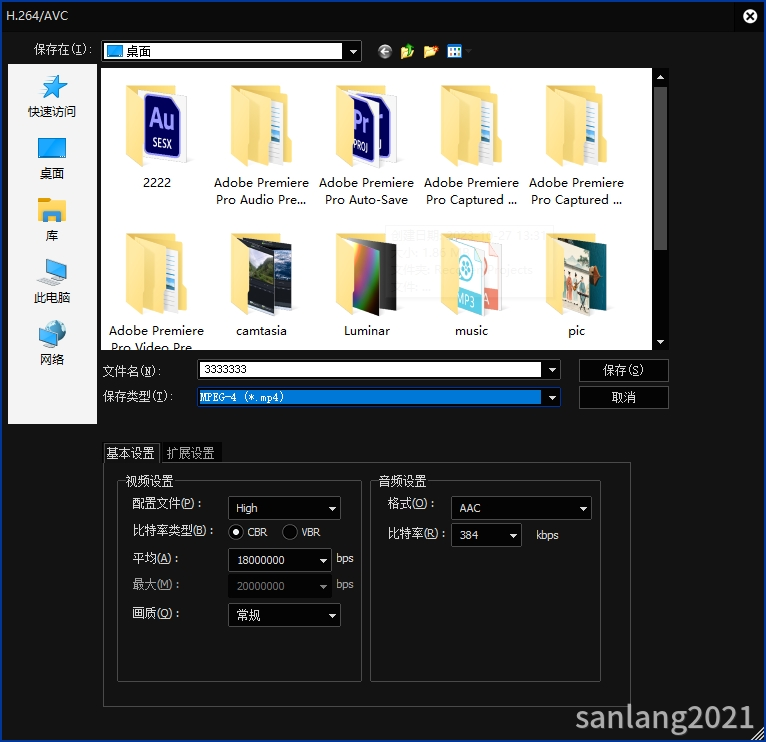Open the audio 格式 AAC dropdown
This screenshot has height=742, width=766.
click(521, 508)
